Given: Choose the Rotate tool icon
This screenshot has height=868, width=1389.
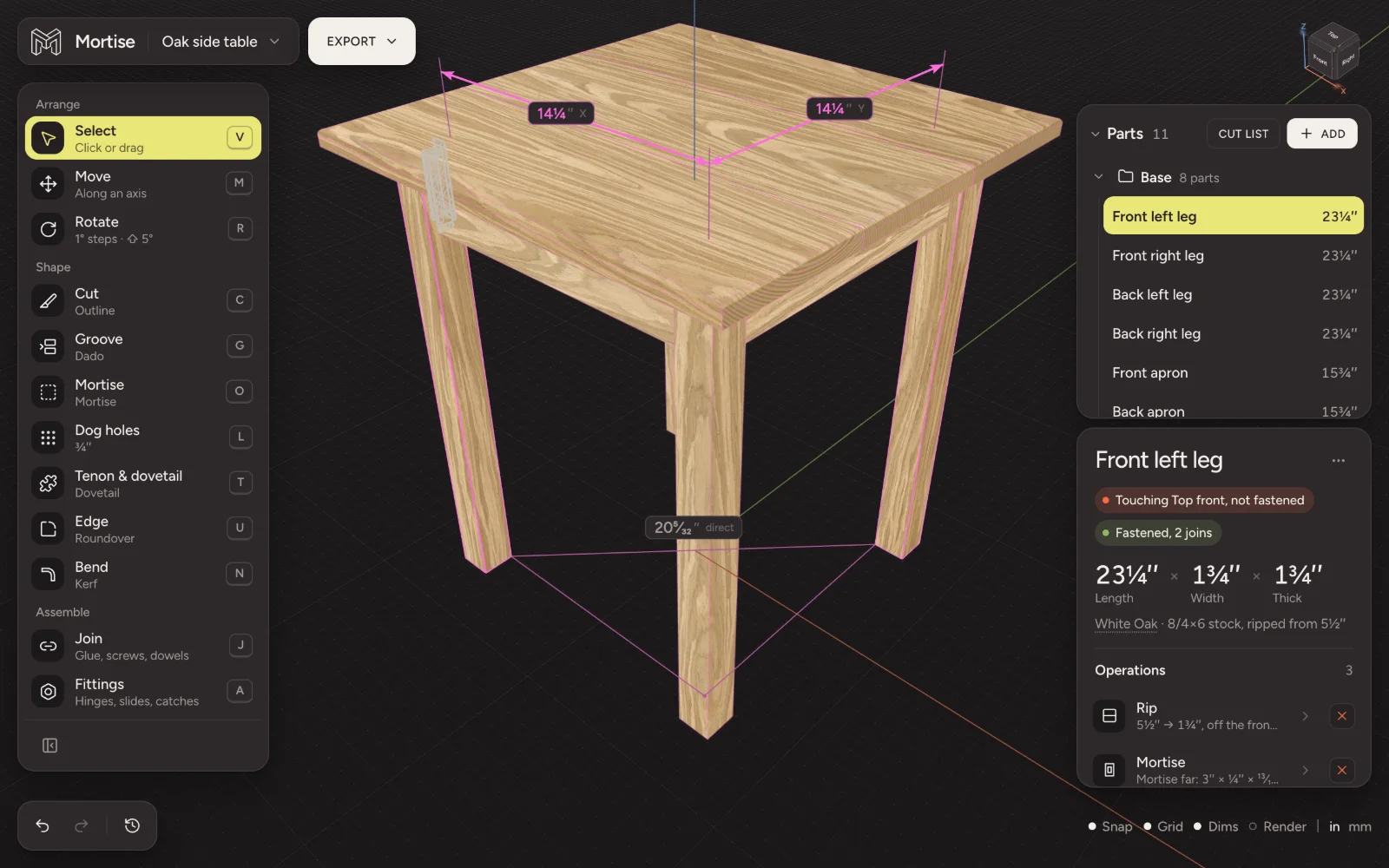Looking at the screenshot, I should pyautogui.click(x=49, y=229).
